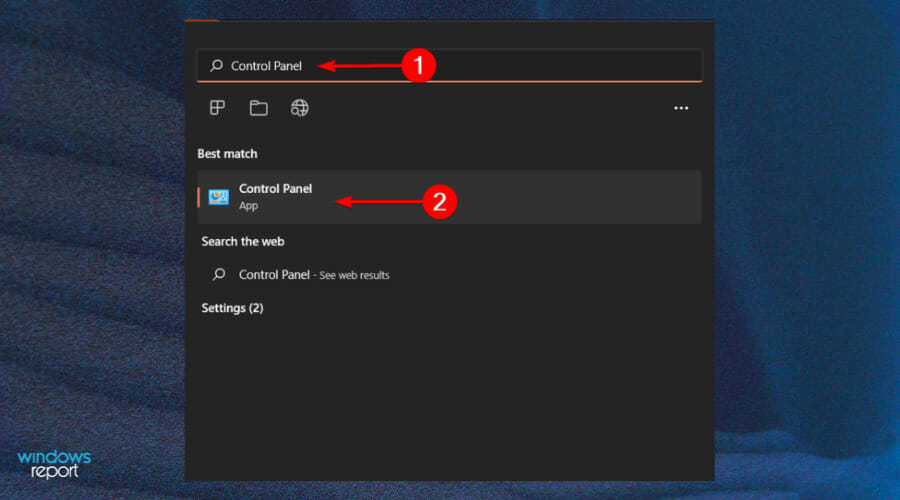Click the web search magnifier icon
This screenshot has height=500, width=900.
219,275
